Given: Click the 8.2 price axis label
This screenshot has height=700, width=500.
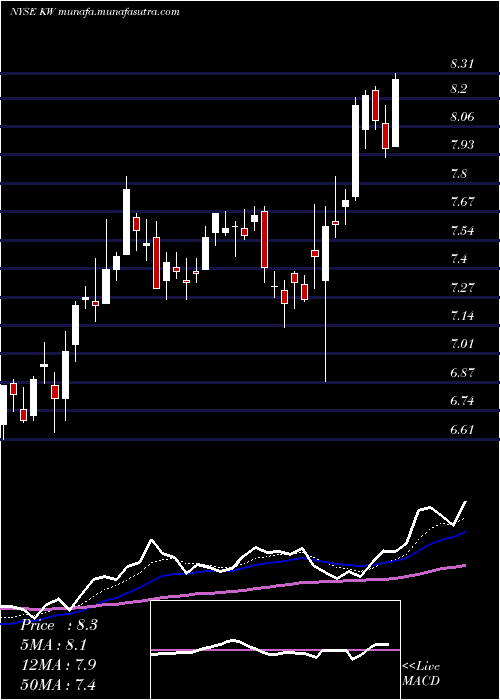Looking at the screenshot, I should (x=458, y=89).
